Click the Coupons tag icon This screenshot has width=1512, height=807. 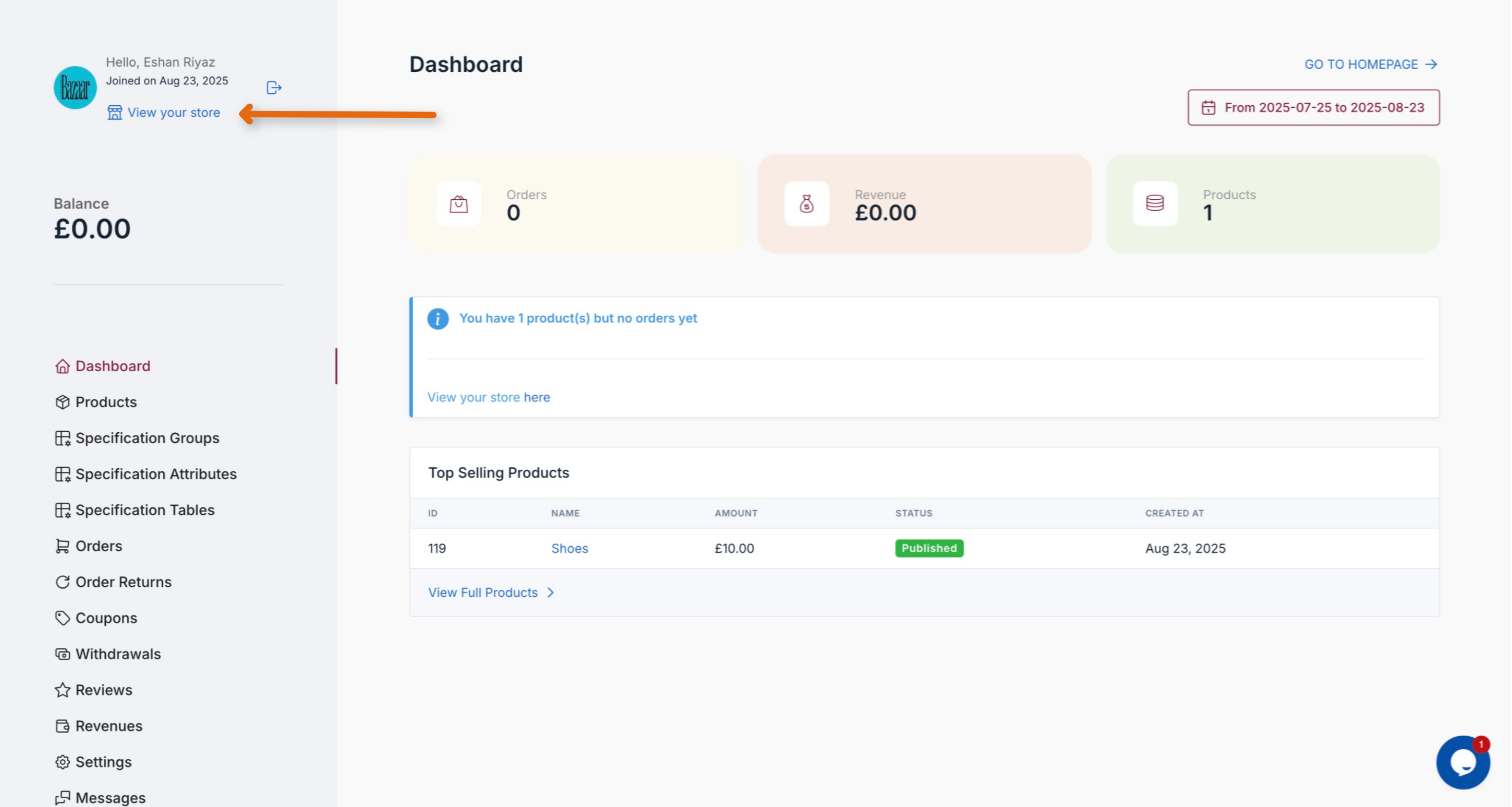tap(62, 618)
